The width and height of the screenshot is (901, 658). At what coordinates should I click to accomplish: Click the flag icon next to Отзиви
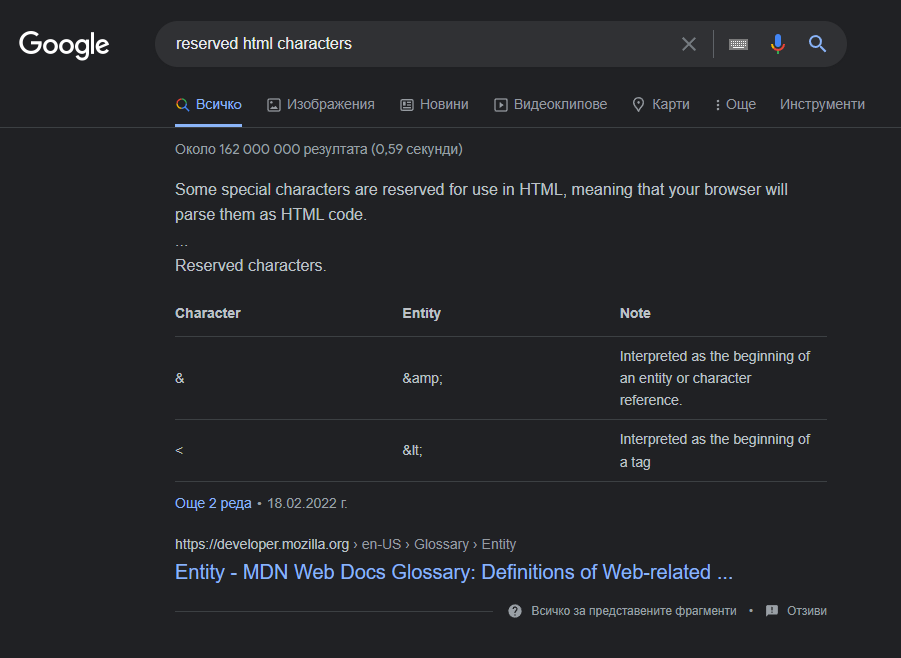tap(770, 610)
